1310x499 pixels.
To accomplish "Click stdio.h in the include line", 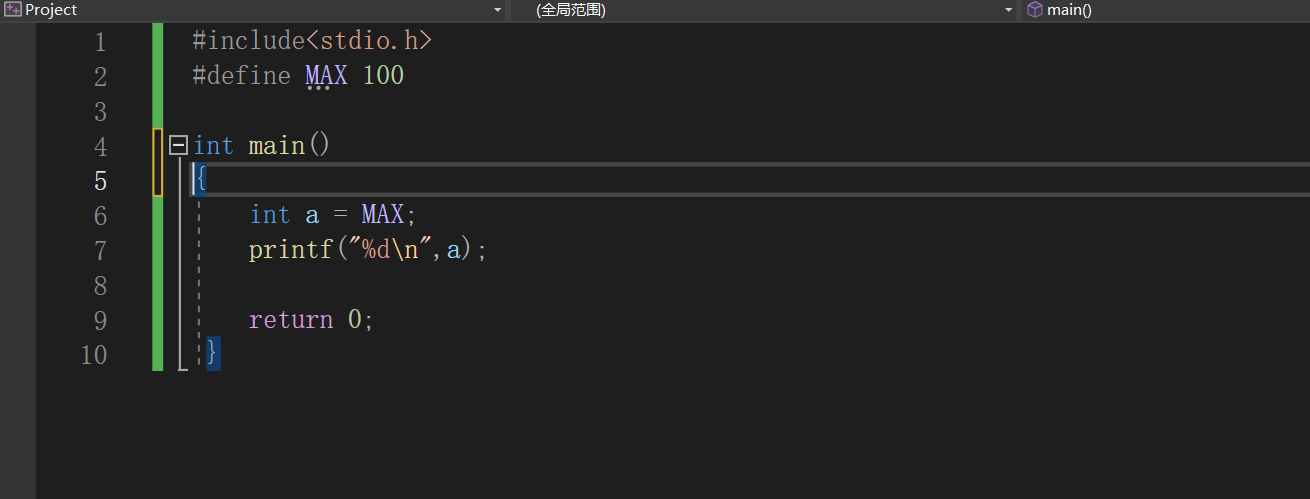I will pyautogui.click(x=369, y=42).
